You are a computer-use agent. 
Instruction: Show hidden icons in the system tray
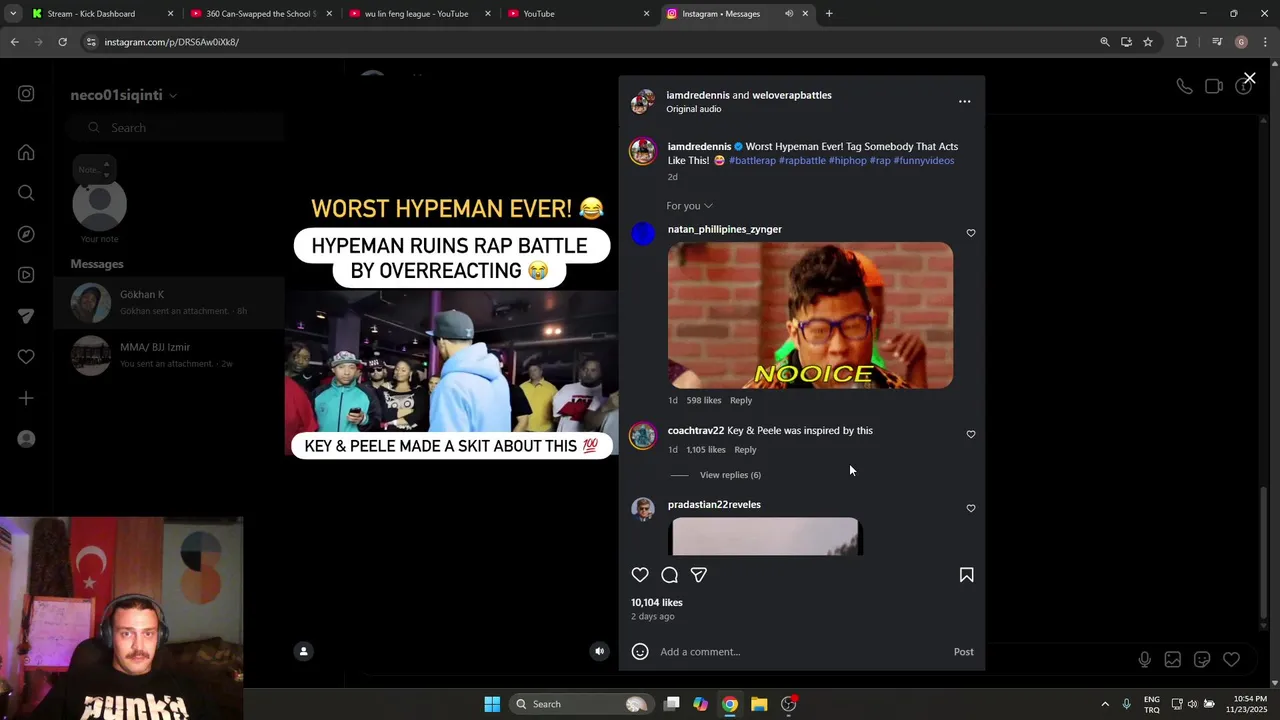coord(1105,704)
